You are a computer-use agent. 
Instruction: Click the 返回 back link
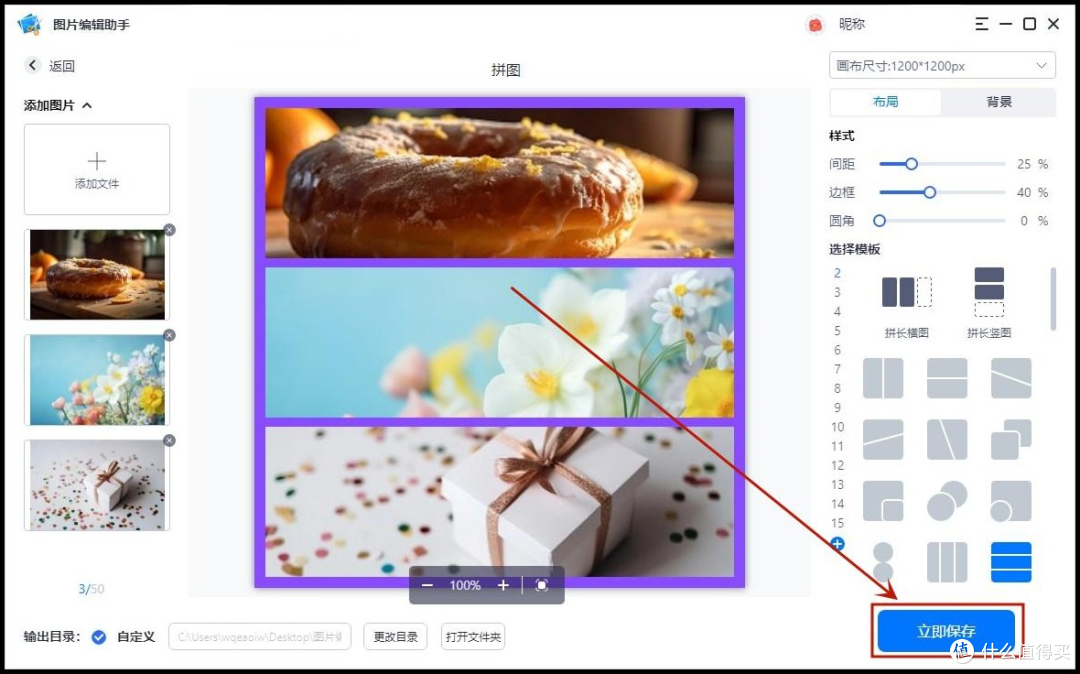(62, 66)
